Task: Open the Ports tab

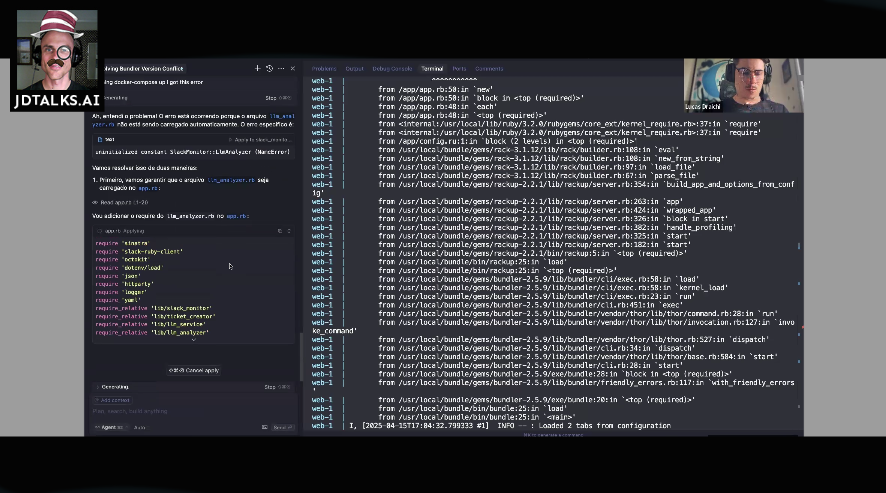Action: [x=459, y=68]
